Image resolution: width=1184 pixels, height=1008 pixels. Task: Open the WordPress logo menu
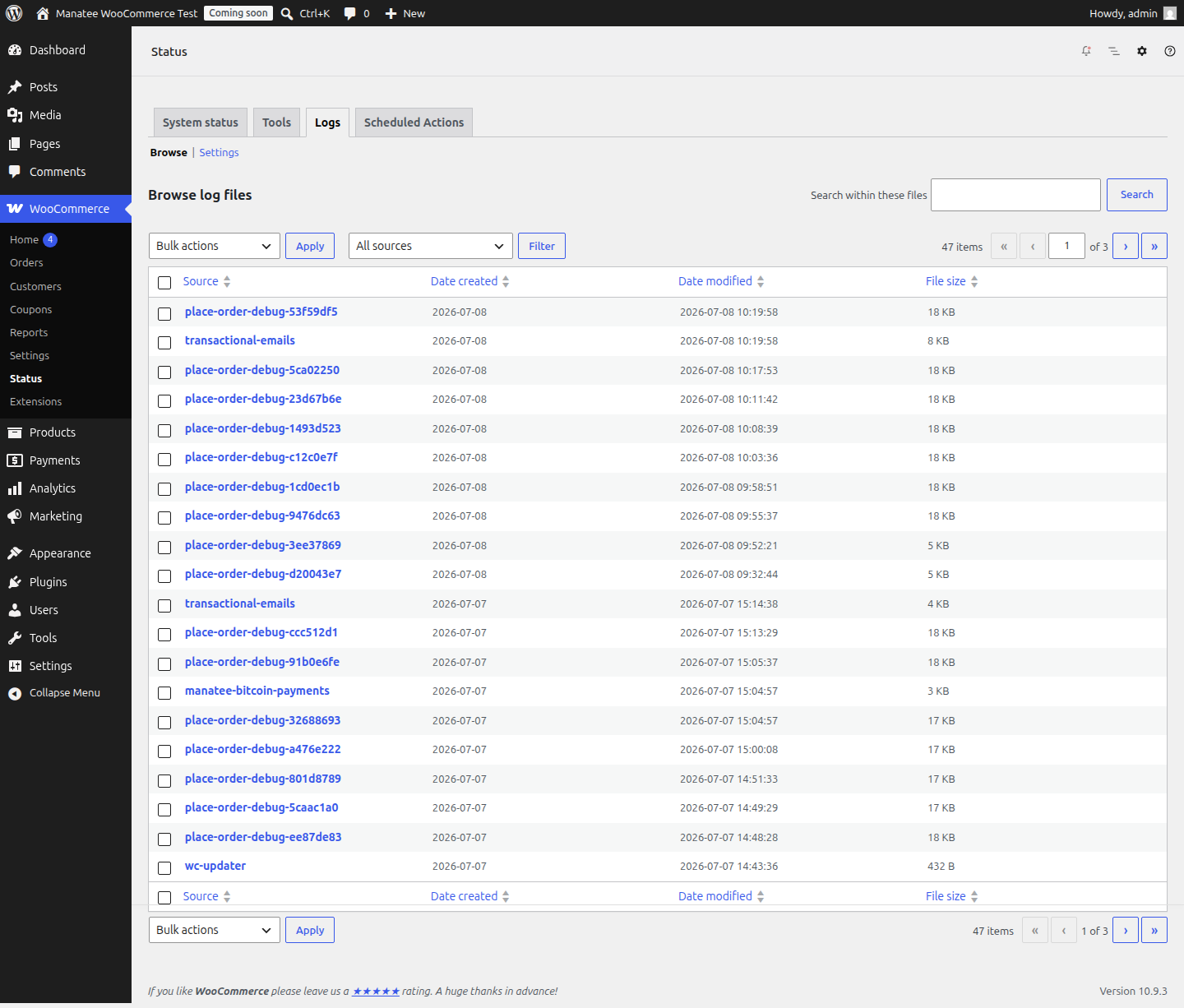click(x=14, y=13)
